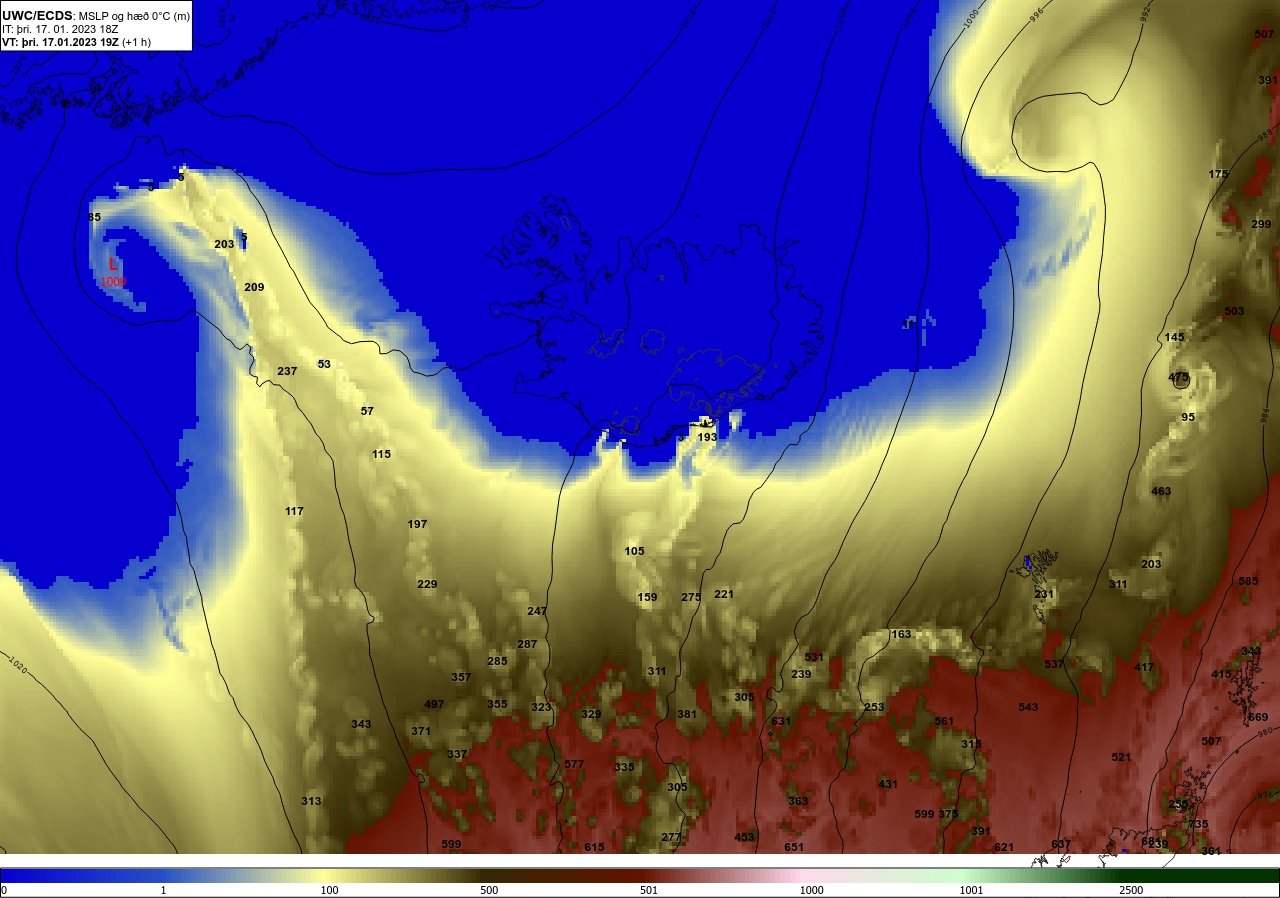Viewport: 1280px width, 898px height.
Task: Click the map value '735'
Action: pos(1198,824)
